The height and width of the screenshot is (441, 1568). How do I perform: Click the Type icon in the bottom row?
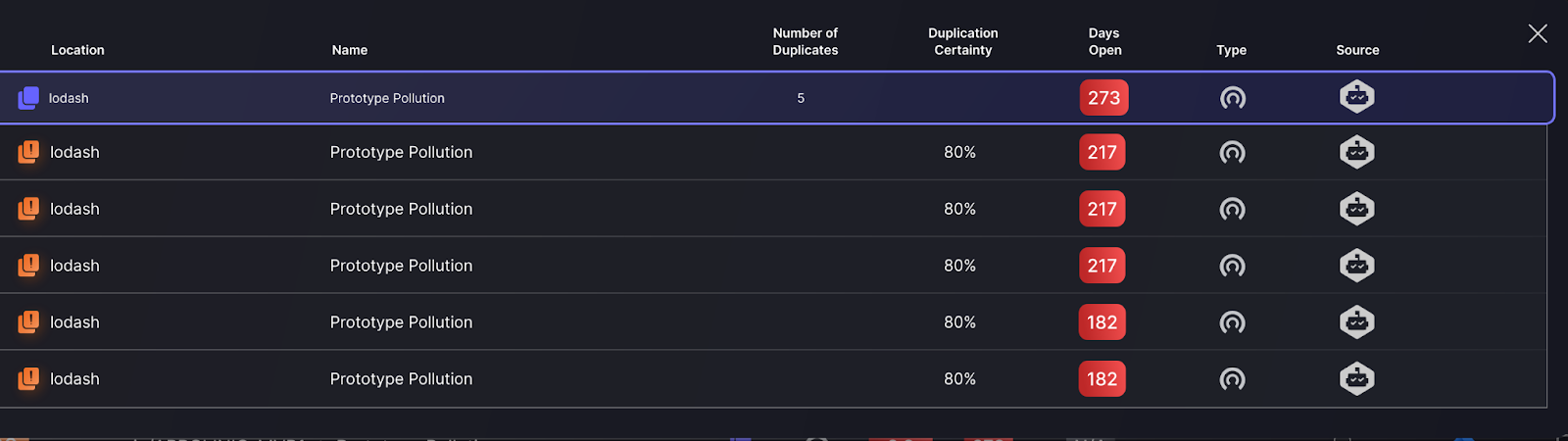pos(1233,379)
